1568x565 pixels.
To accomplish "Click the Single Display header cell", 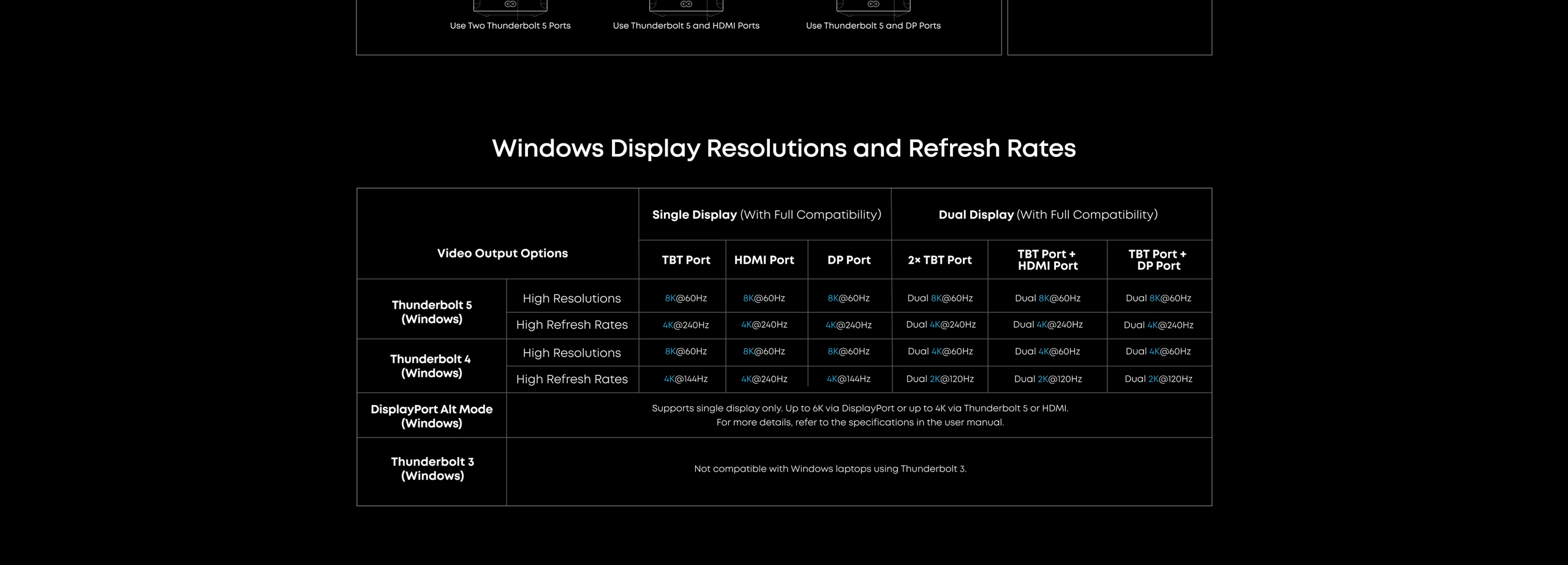I will 766,214.
